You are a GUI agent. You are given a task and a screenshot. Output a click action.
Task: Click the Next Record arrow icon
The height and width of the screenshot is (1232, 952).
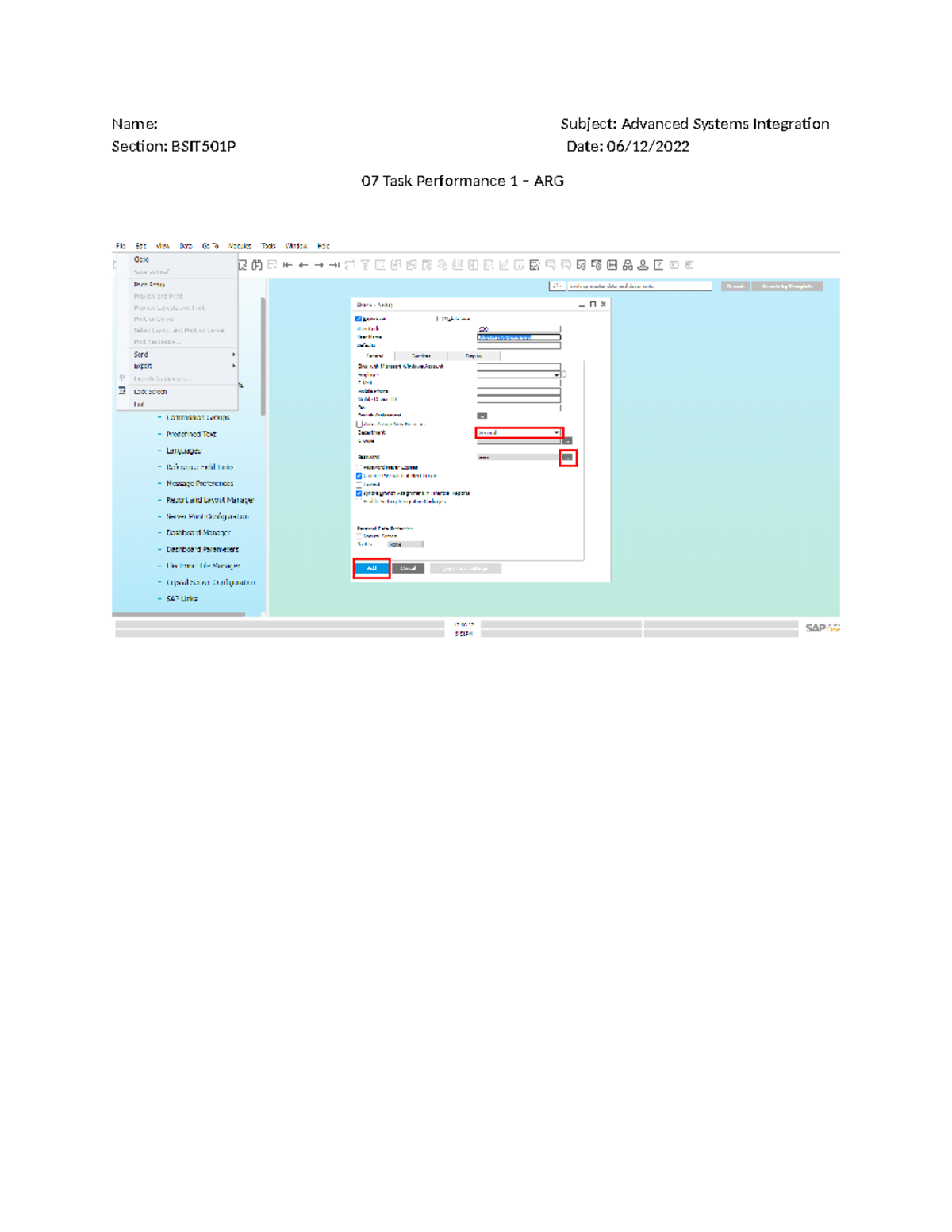pyautogui.click(x=317, y=266)
